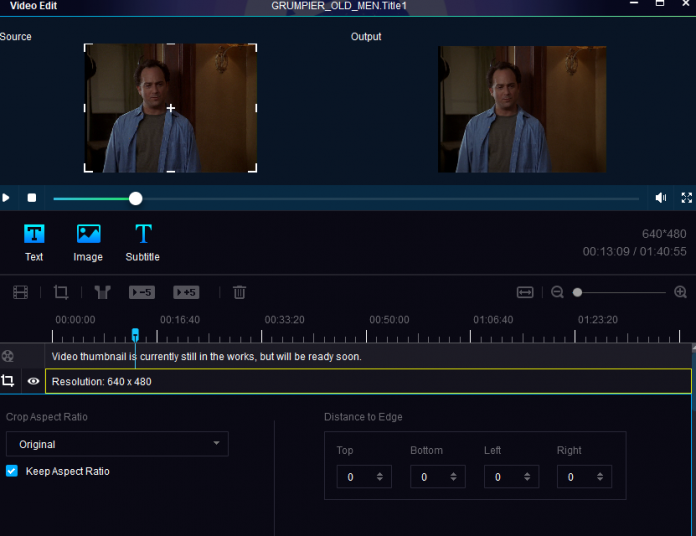Maximize the Video Edit window

pos(660,4)
